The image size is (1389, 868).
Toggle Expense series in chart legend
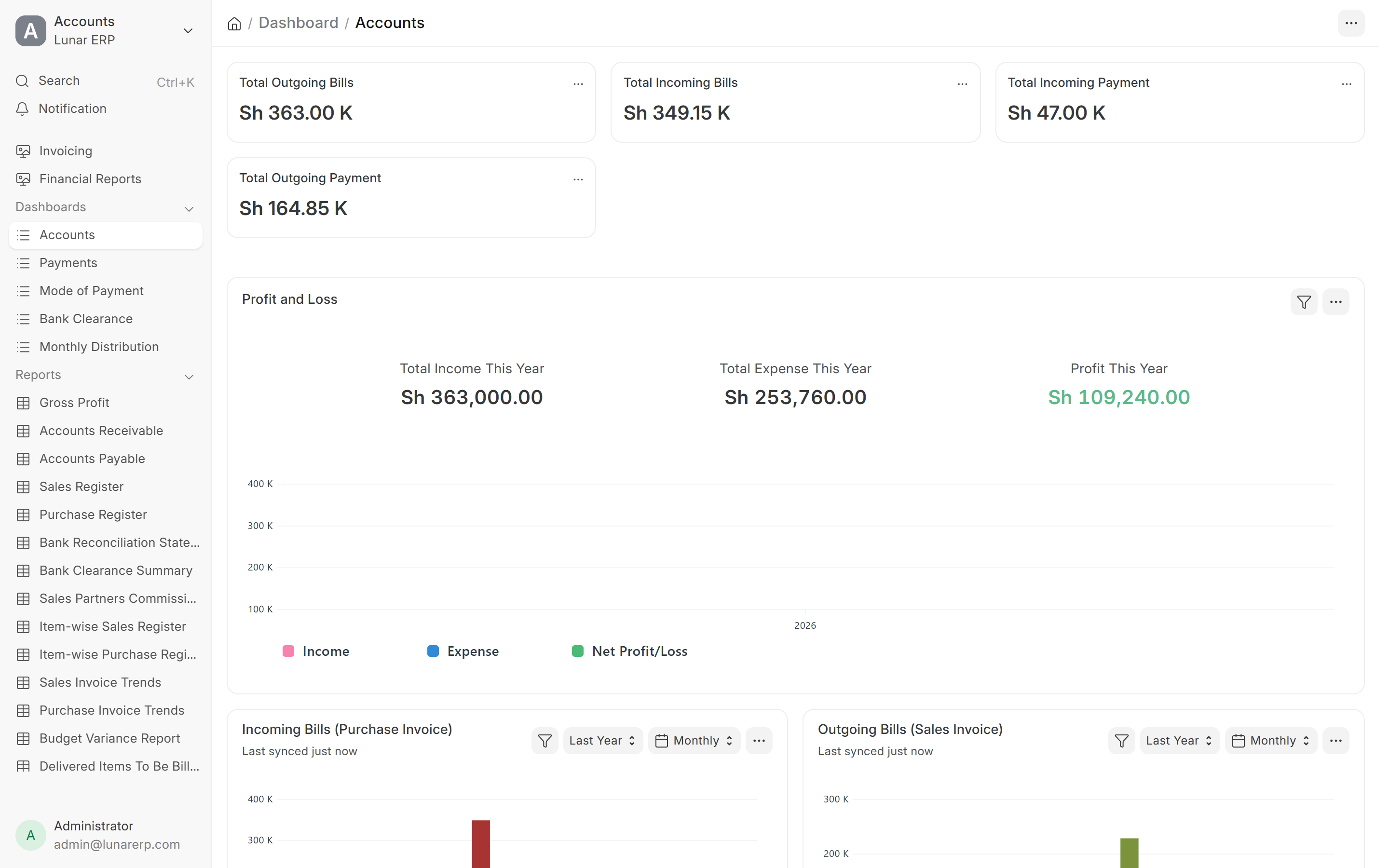pyautogui.click(x=463, y=651)
